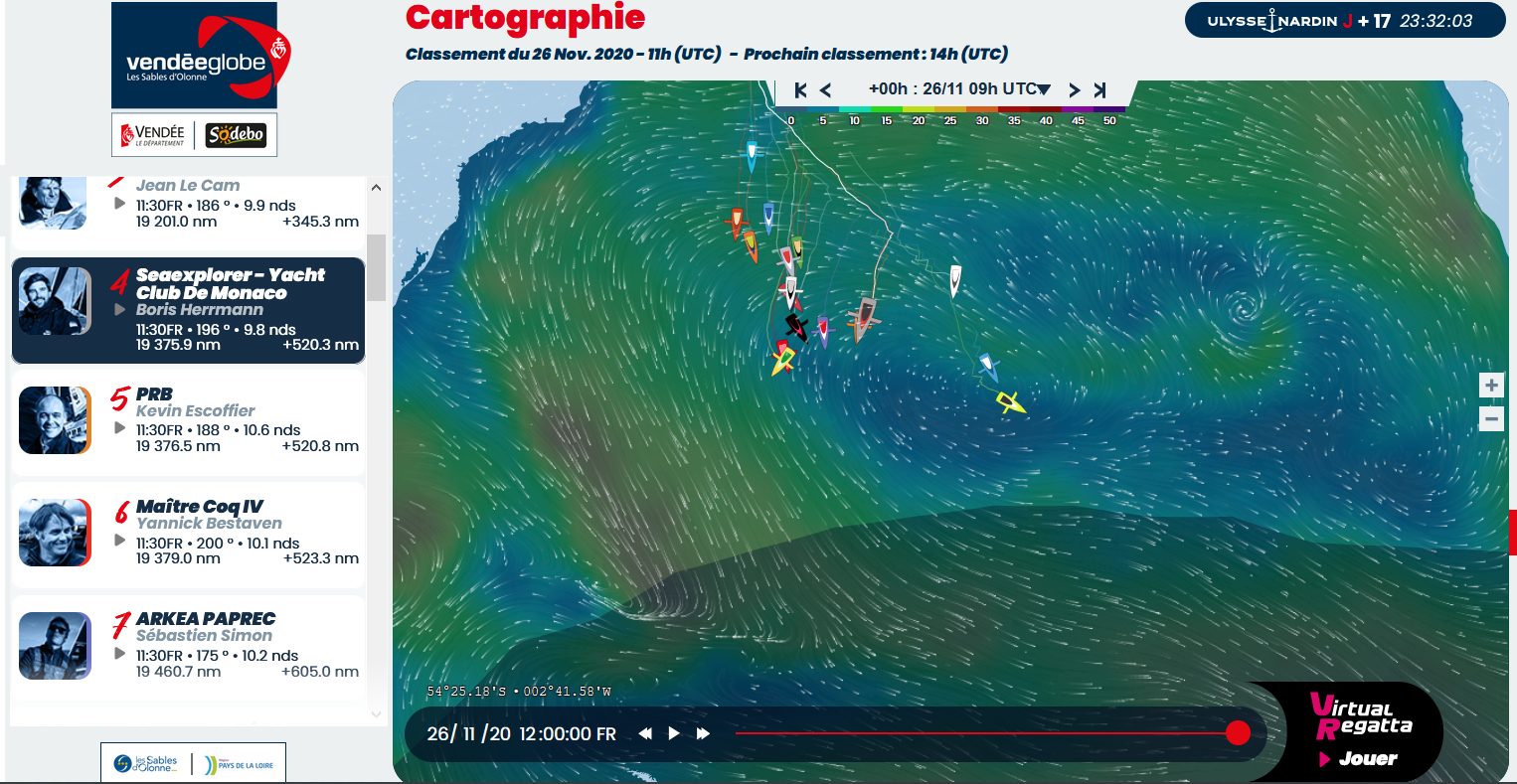Click the triangle arrow in Jean Le Cam's row
Image resolution: width=1517 pixels, height=784 pixels.
point(120,204)
